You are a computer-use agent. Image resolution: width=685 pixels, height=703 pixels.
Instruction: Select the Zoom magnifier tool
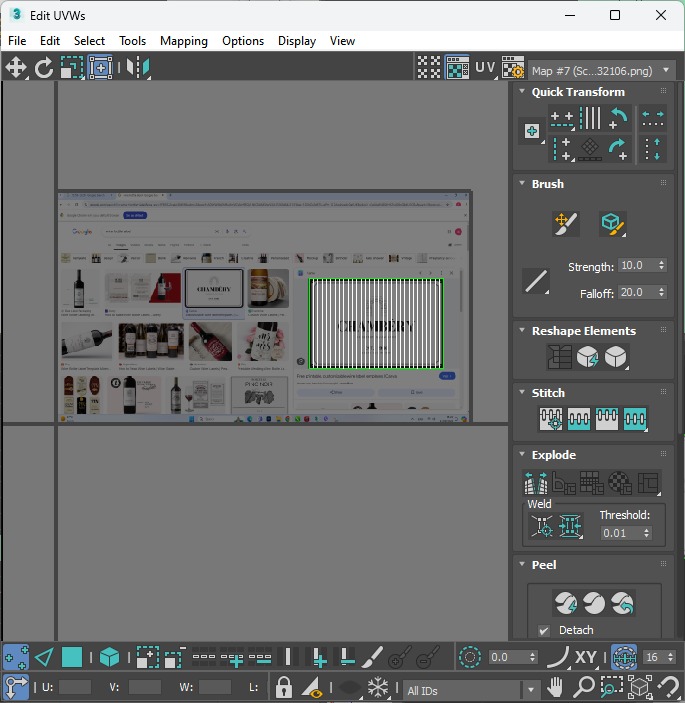click(584, 687)
